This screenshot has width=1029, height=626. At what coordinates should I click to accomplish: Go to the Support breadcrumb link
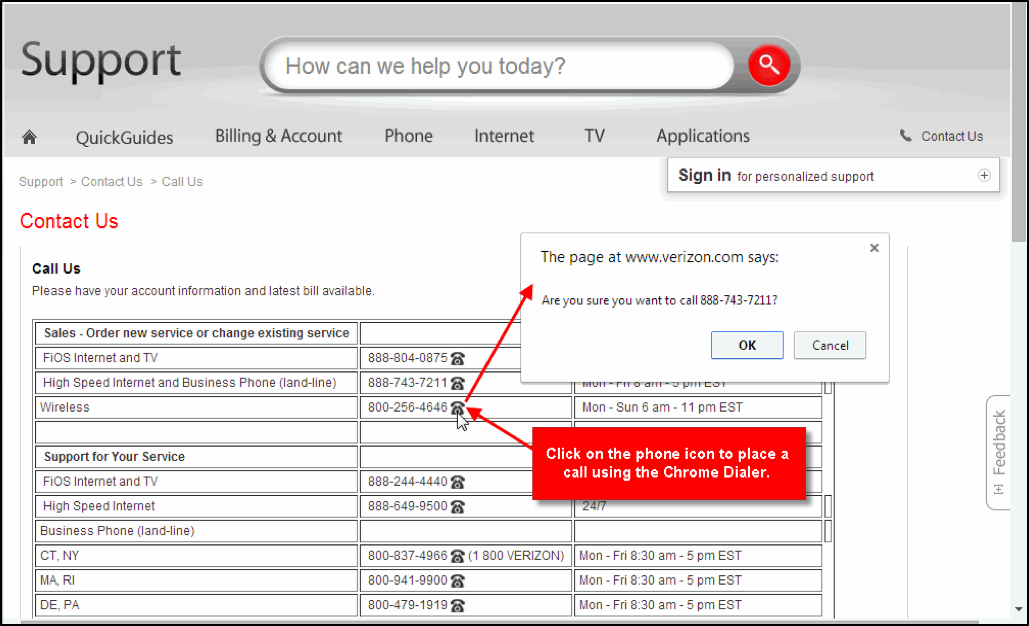41,182
